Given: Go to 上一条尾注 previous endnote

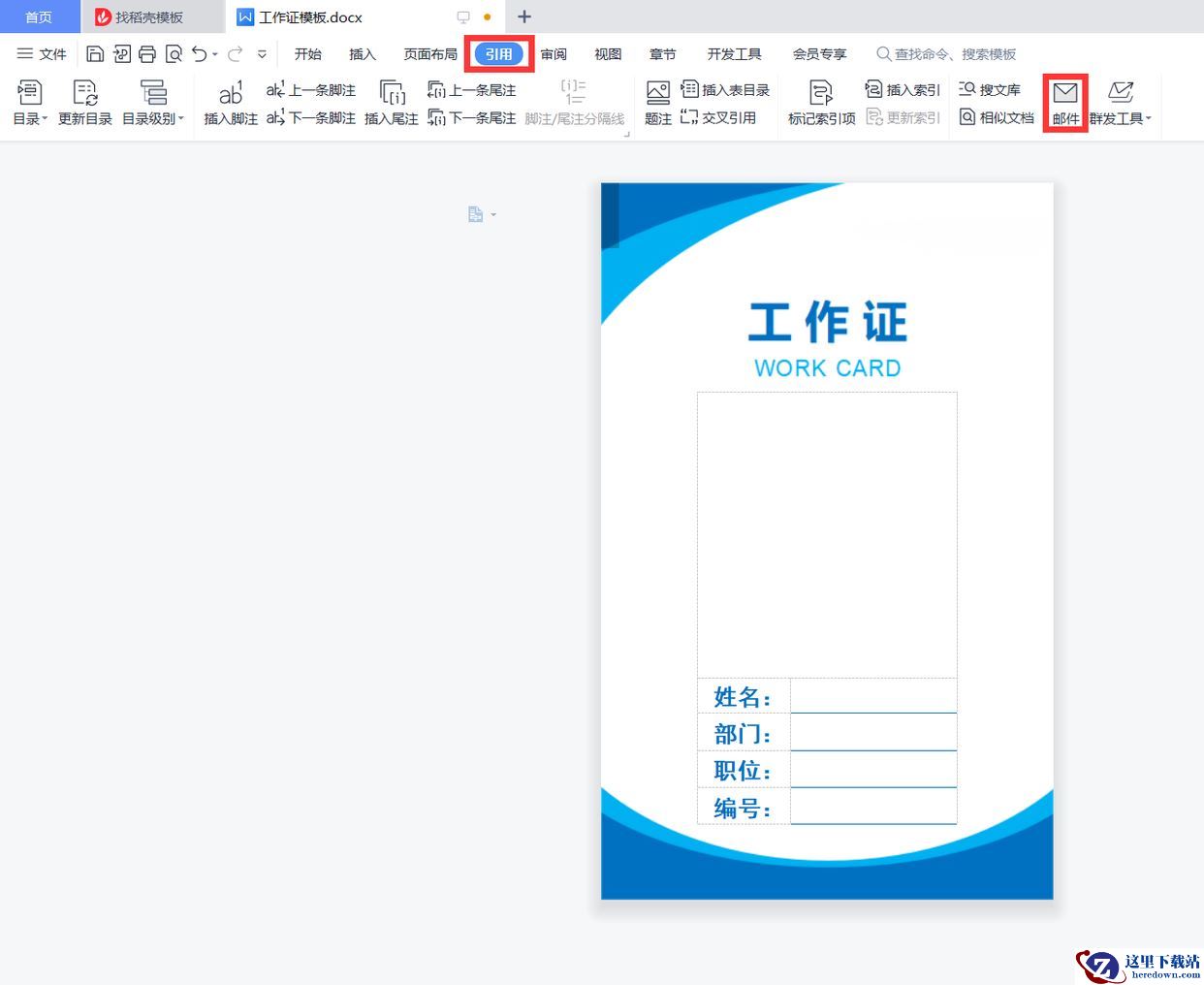Looking at the screenshot, I should (x=472, y=90).
